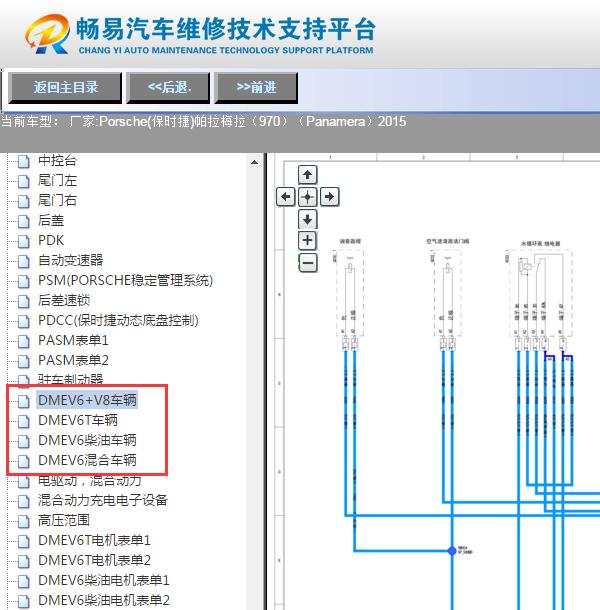Click the document icon beside 尾门左

click(24, 181)
